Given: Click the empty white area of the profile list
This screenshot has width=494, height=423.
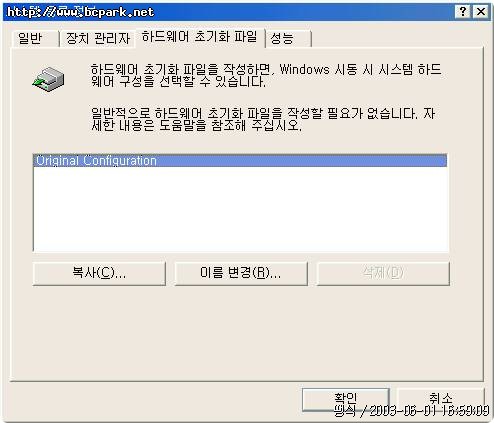Looking at the screenshot, I should pos(240,209).
